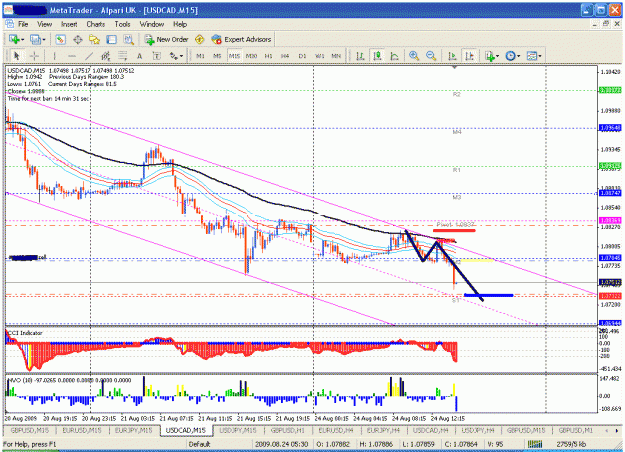625x452 pixels.
Task: Switch to M30 timeframe
Action: [x=252, y=56]
